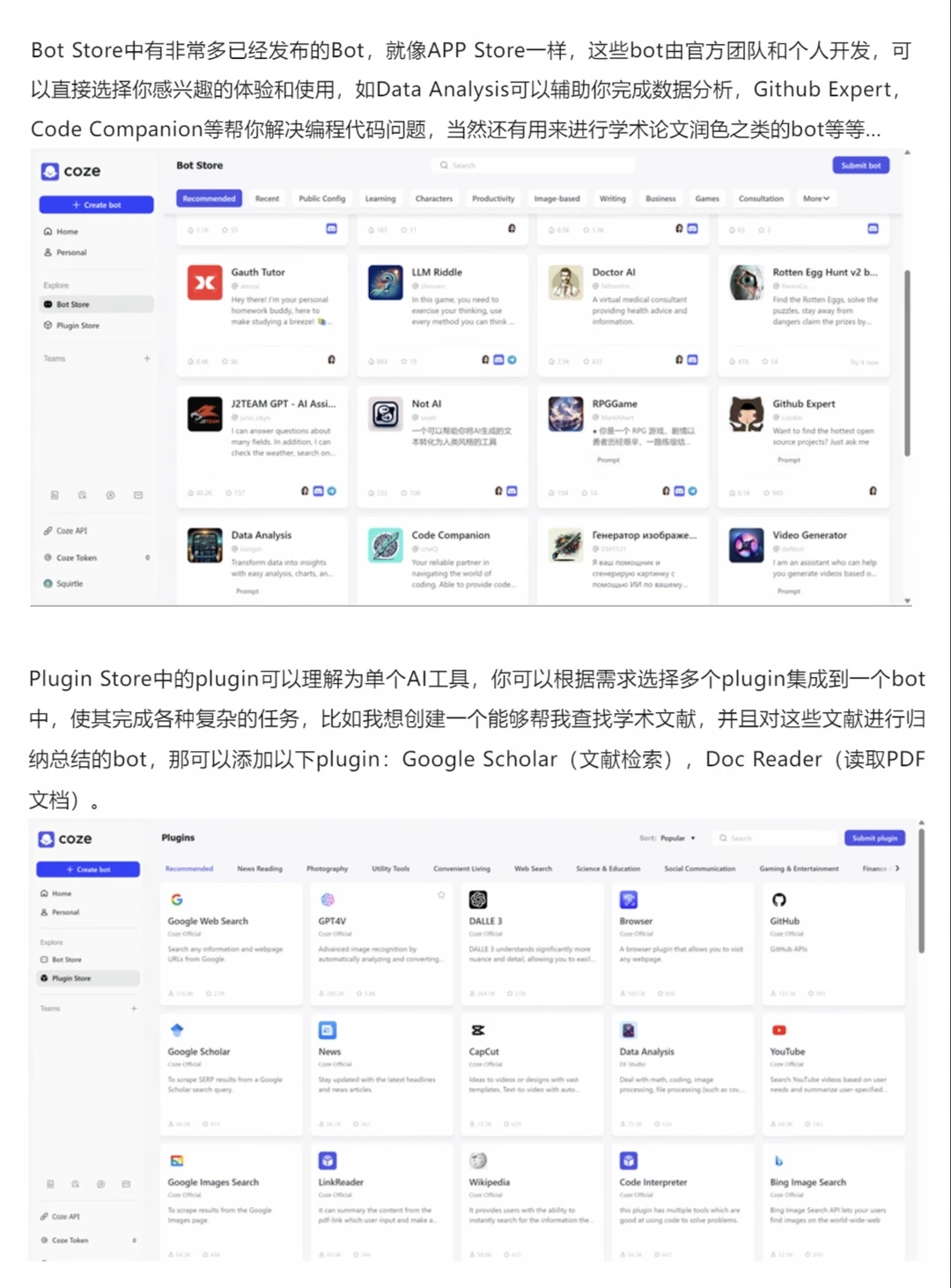Open the Web Search plugin category
The width and height of the screenshot is (951, 1288).
533,869
